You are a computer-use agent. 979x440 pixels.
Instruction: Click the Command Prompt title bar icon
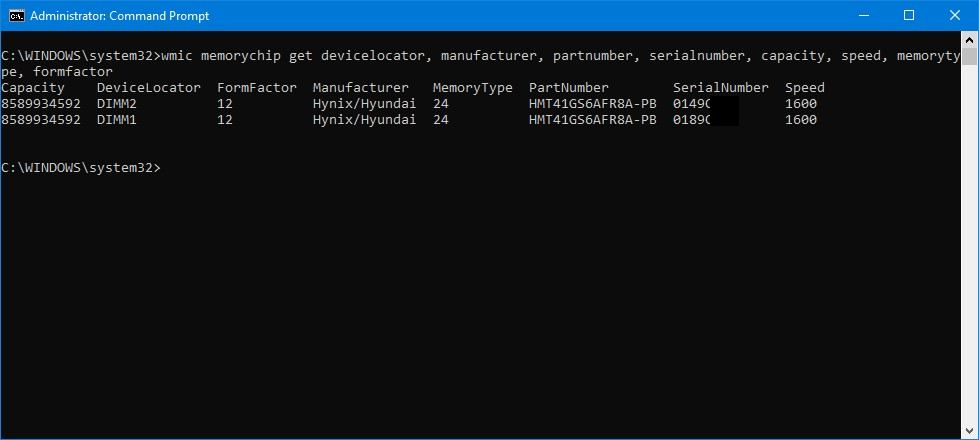(x=16, y=16)
